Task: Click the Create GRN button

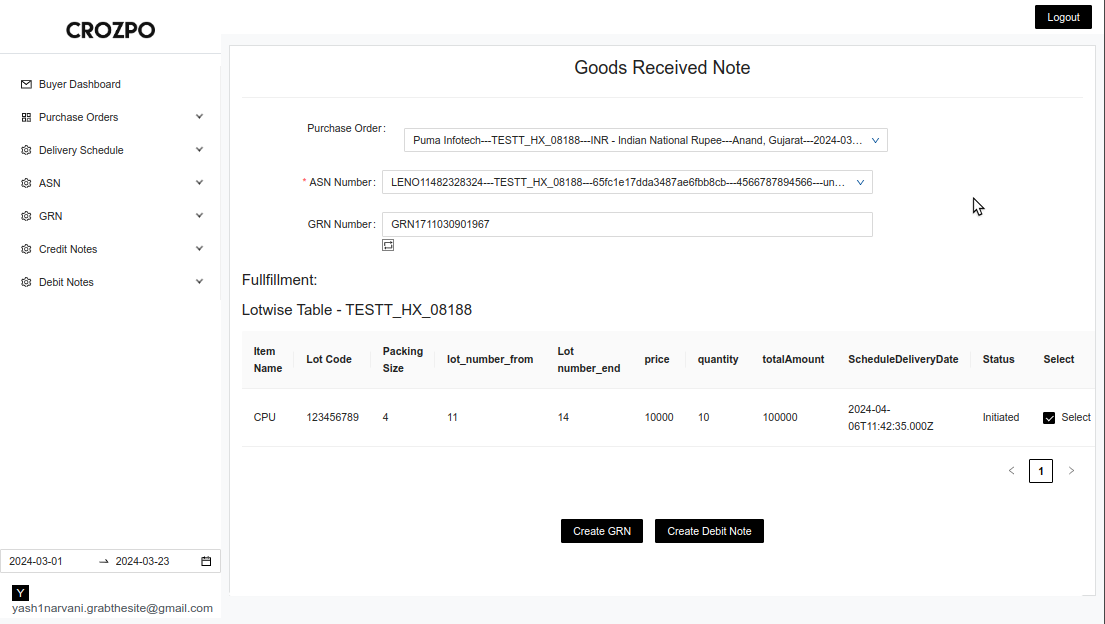Action: 601,531
